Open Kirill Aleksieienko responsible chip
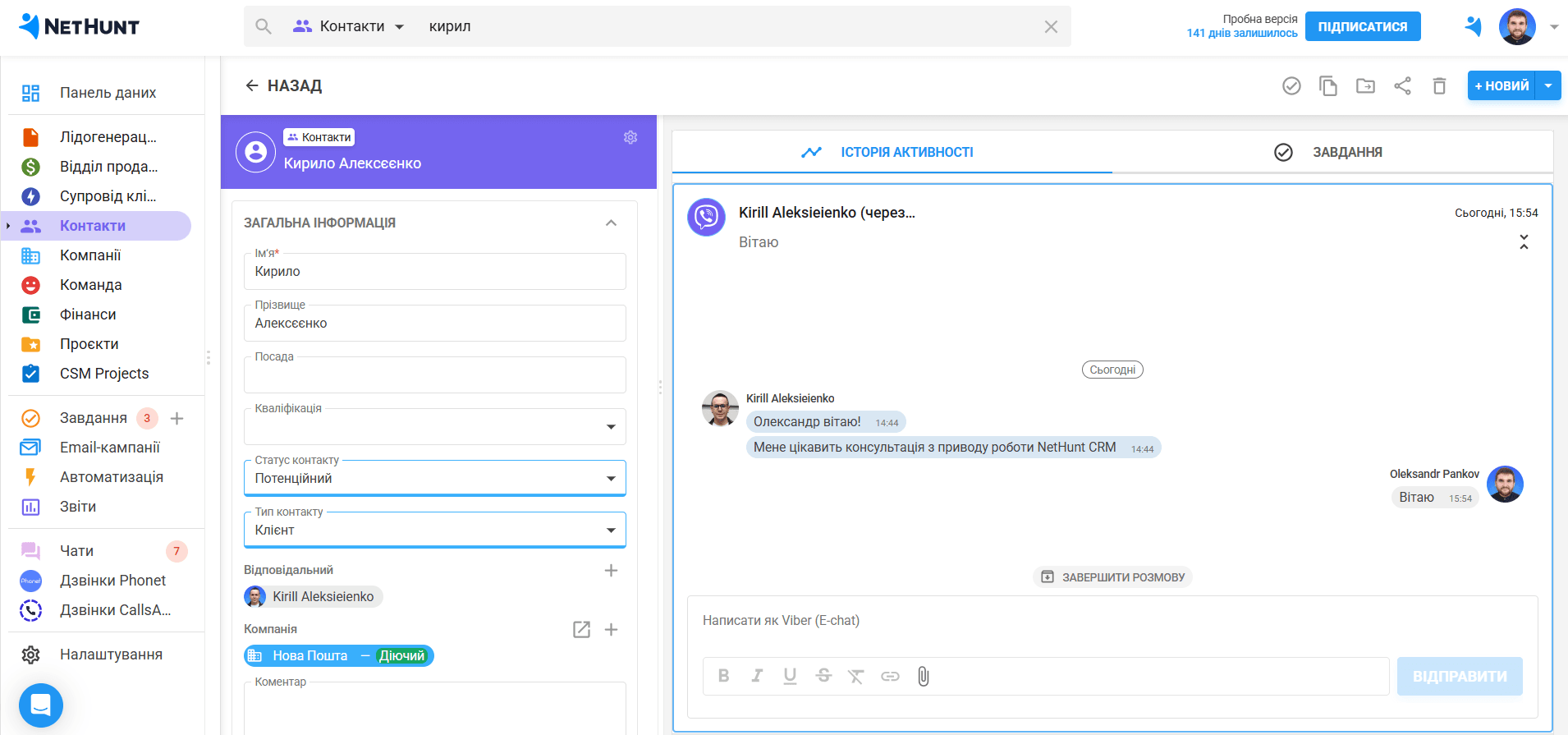 click(314, 596)
